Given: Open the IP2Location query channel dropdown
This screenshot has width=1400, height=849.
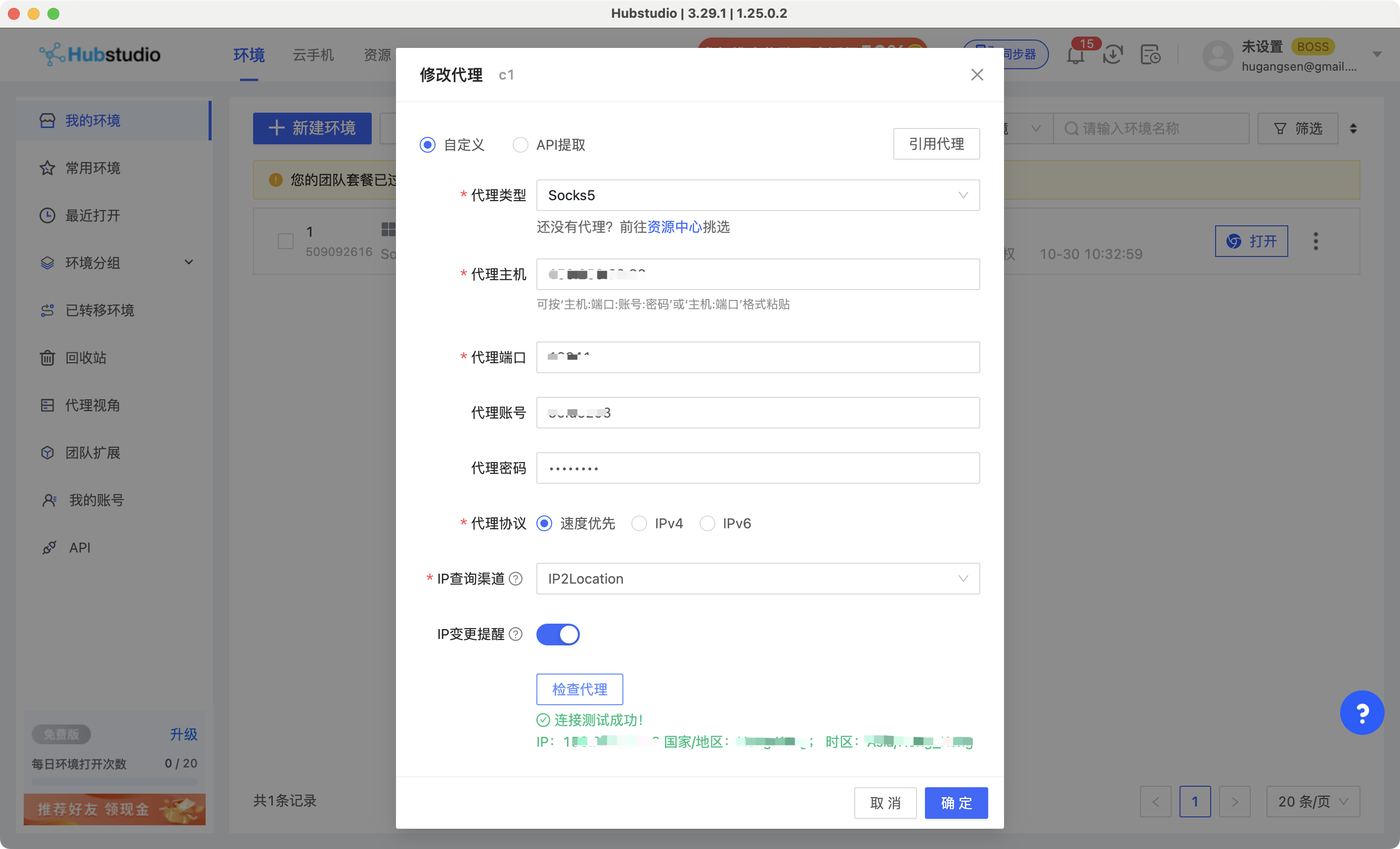Looking at the screenshot, I should [757, 579].
